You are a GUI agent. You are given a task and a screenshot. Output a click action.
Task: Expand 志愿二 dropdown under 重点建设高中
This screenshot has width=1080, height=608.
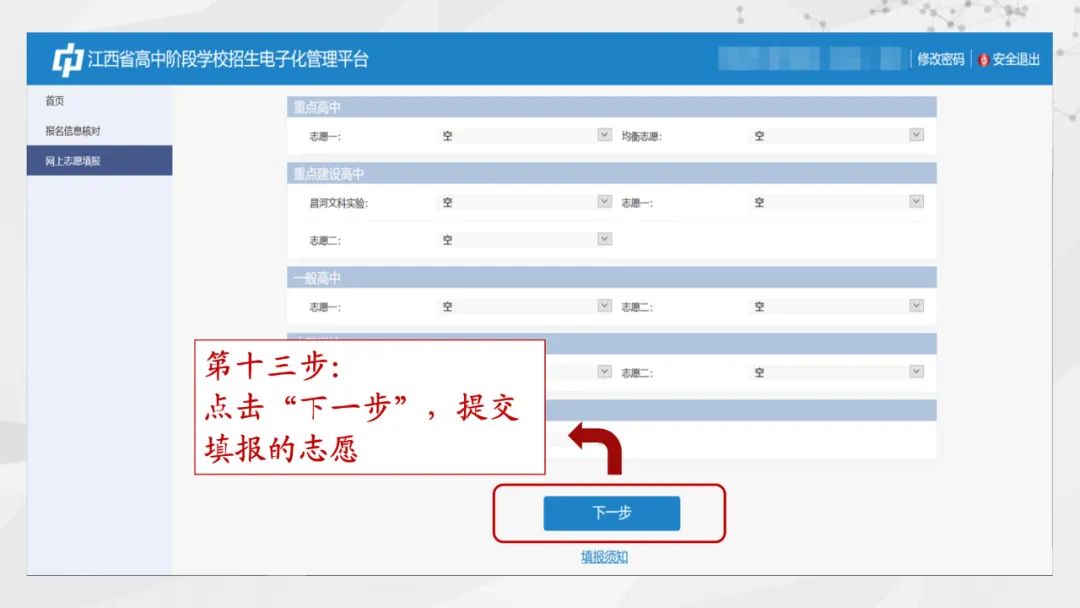[524, 240]
